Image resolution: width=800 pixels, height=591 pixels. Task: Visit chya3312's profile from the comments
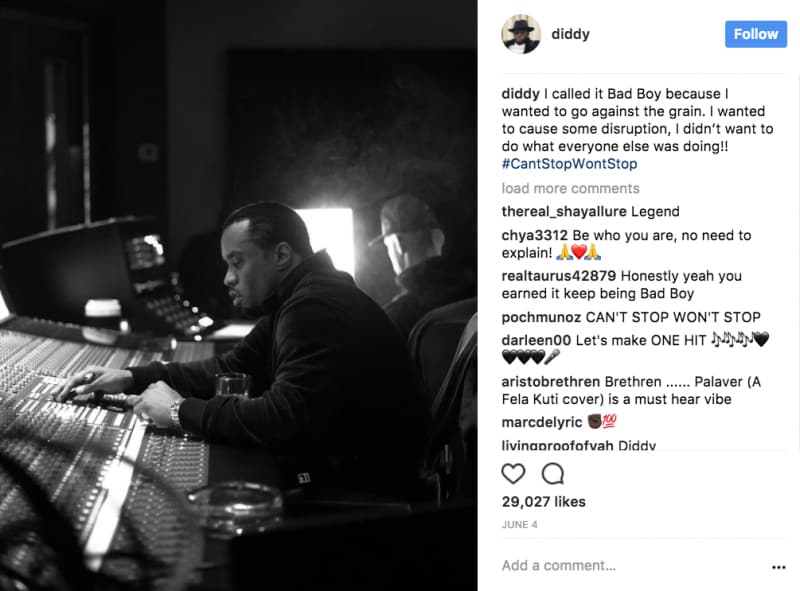pyautogui.click(x=534, y=235)
